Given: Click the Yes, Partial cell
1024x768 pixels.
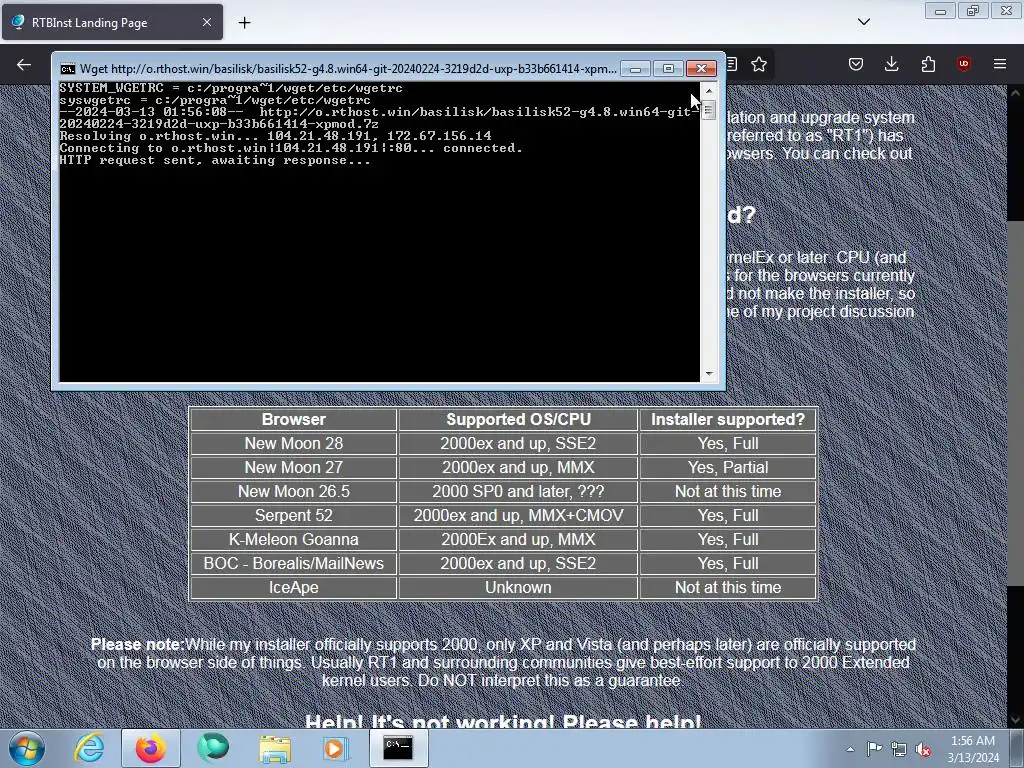Looking at the screenshot, I should click(728, 468).
